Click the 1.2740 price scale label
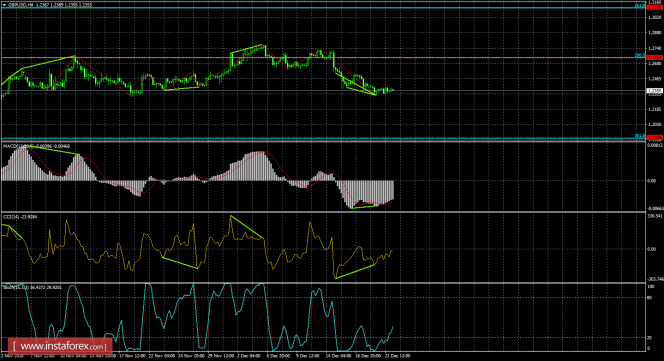 coord(655,48)
